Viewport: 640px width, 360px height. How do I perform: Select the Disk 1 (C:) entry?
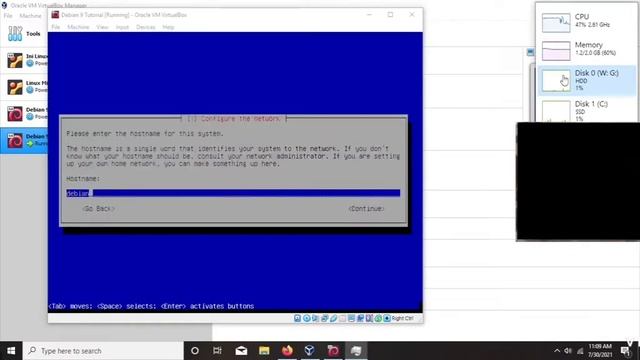point(587,110)
